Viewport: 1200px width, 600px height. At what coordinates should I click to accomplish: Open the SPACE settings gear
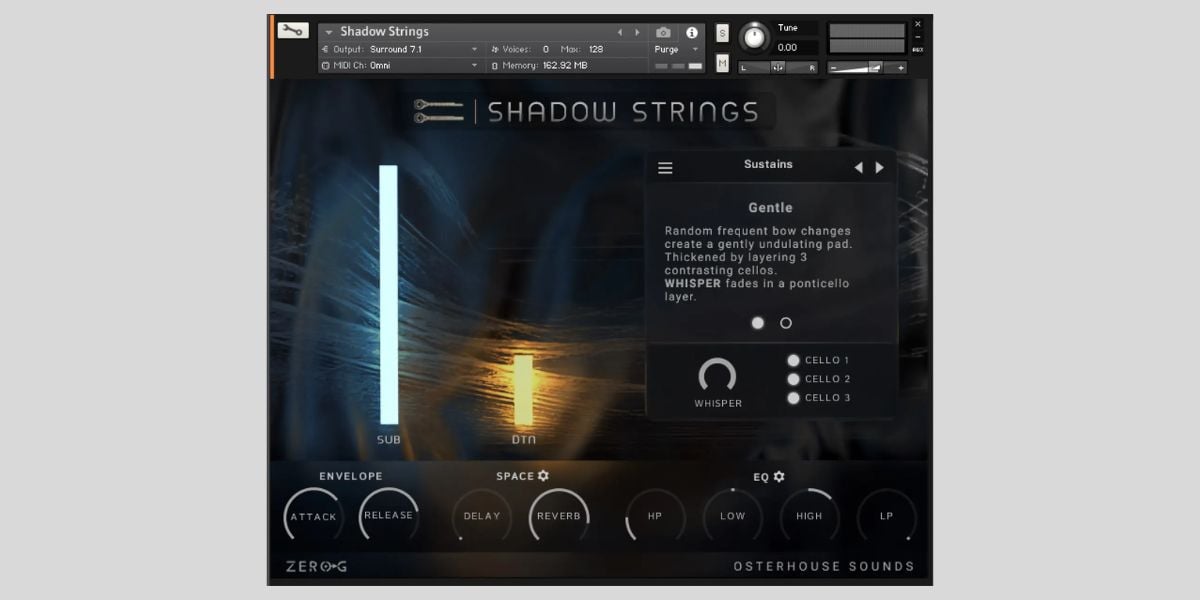click(543, 476)
